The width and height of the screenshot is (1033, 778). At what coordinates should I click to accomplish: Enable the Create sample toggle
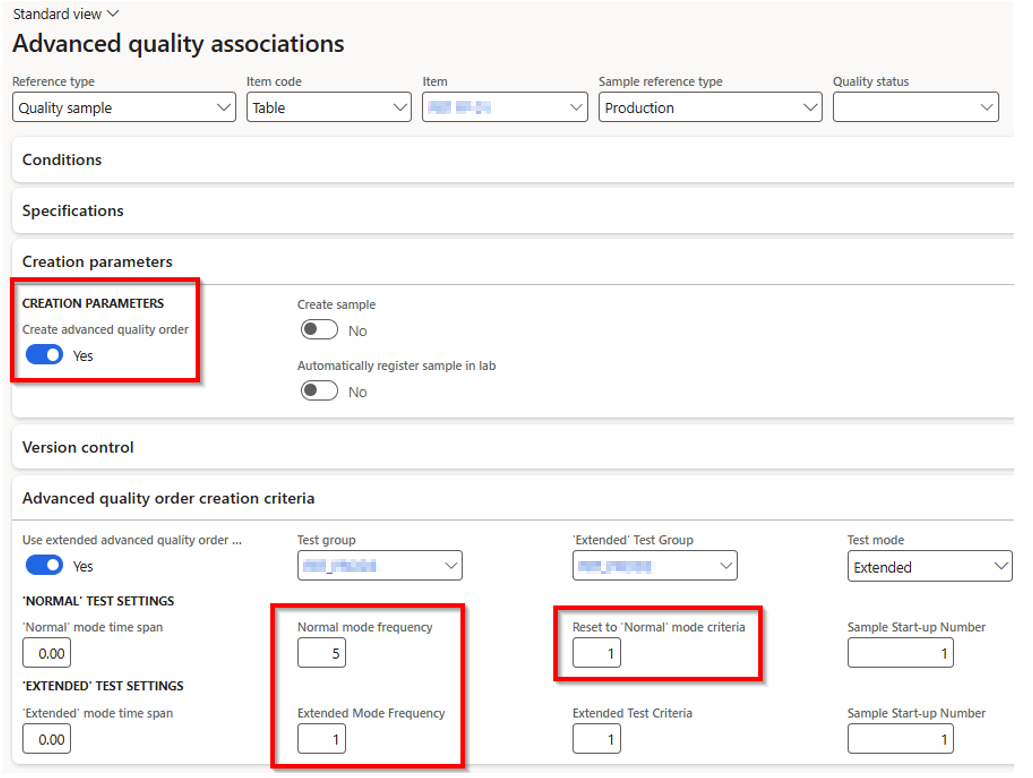[x=319, y=330]
